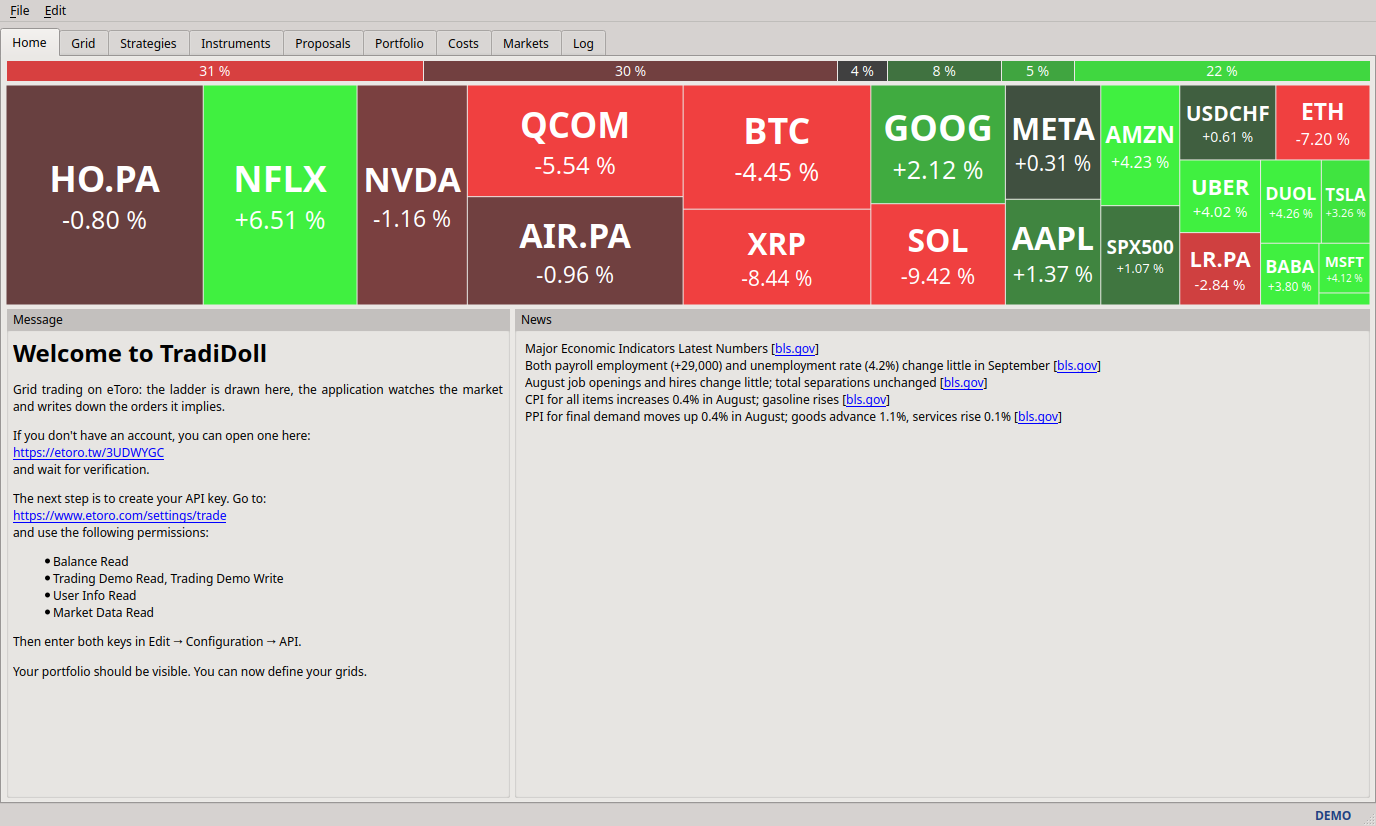Pick the META heatmap tile
Screen dimensions: 1376x826
[x=1053, y=142]
